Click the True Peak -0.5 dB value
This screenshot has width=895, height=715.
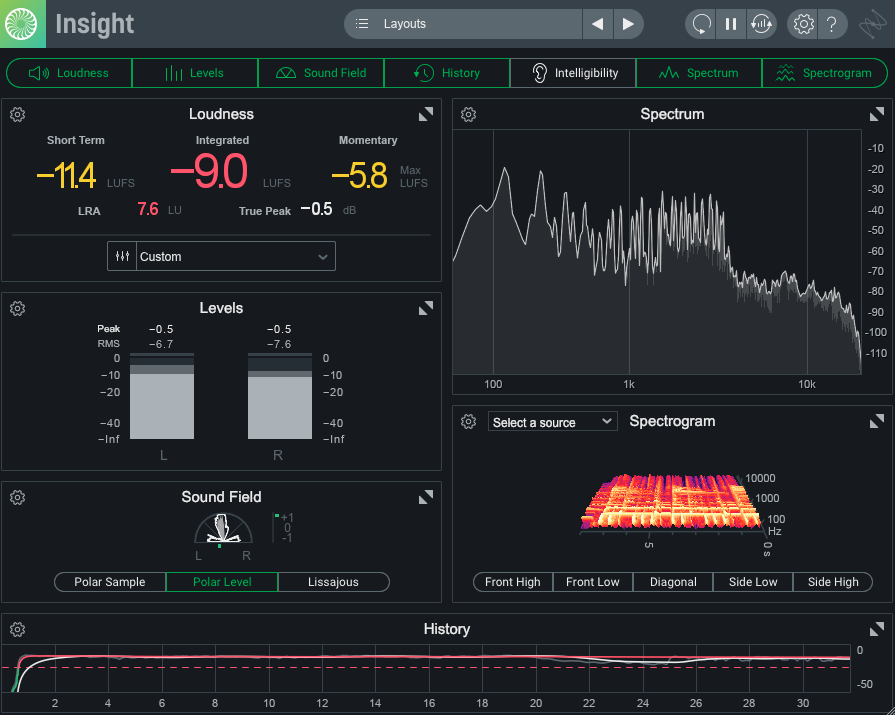[317, 209]
